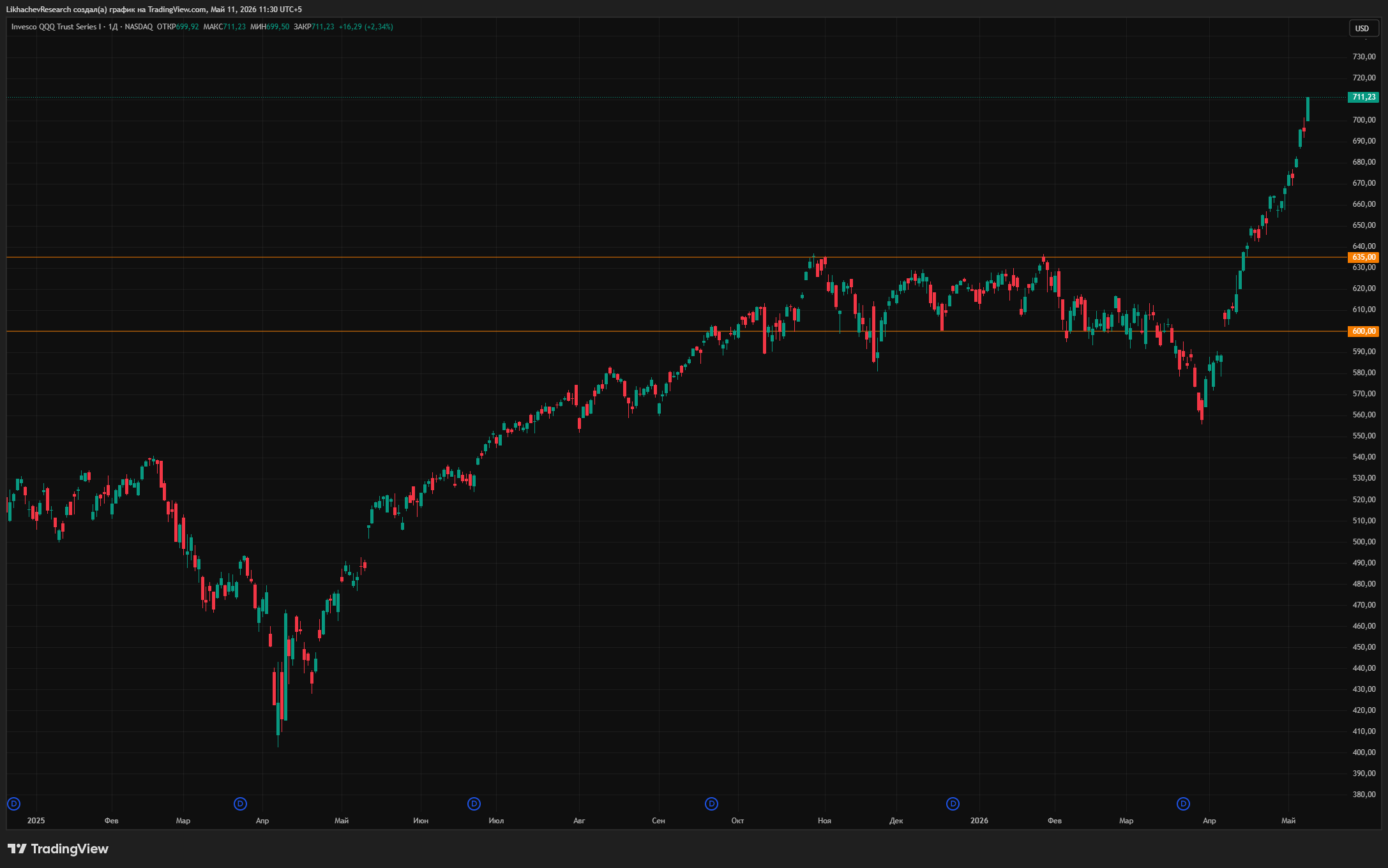Click the 2026 label on the time axis
The height and width of the screenshot is (868, 1388).
tap(979, 821)
